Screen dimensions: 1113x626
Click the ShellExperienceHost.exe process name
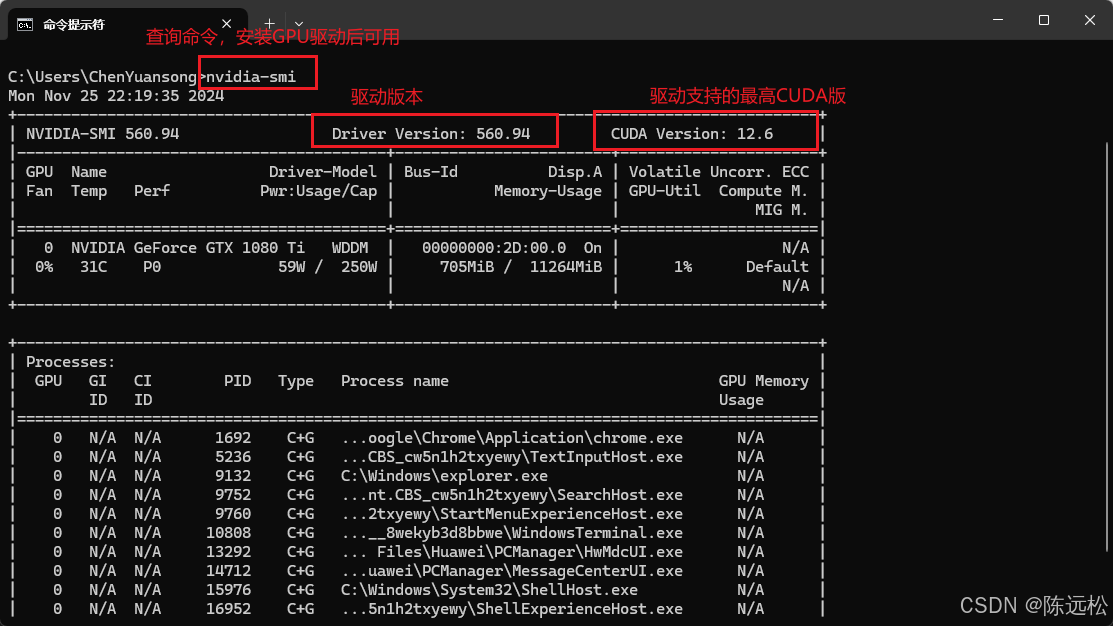[512, 609]
